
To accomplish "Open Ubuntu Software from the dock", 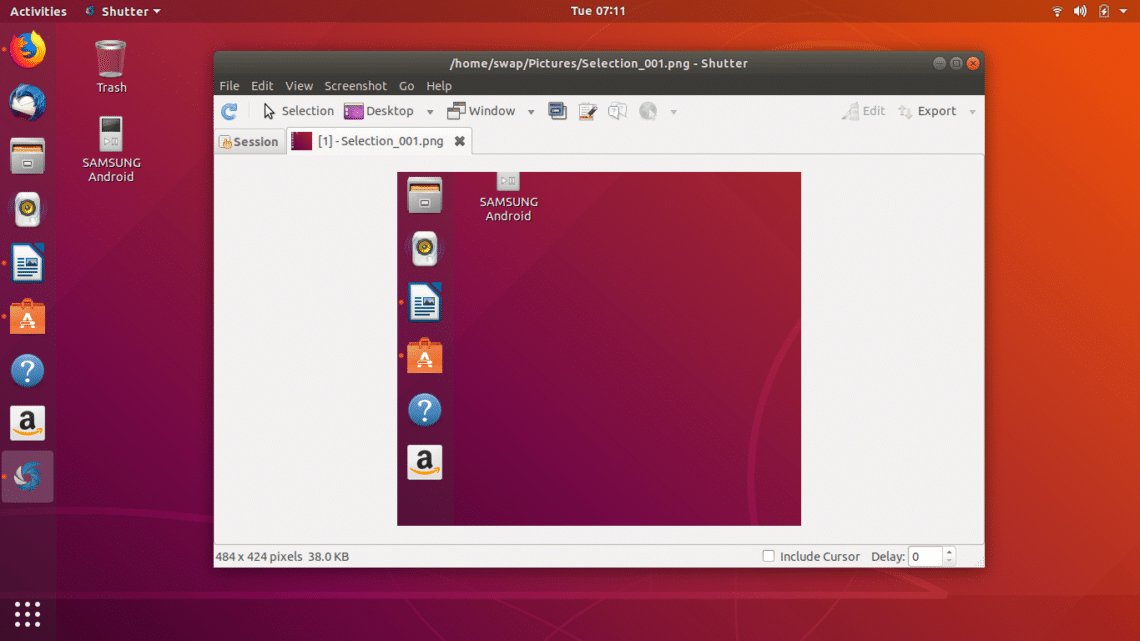I will [x=27, y=317].
